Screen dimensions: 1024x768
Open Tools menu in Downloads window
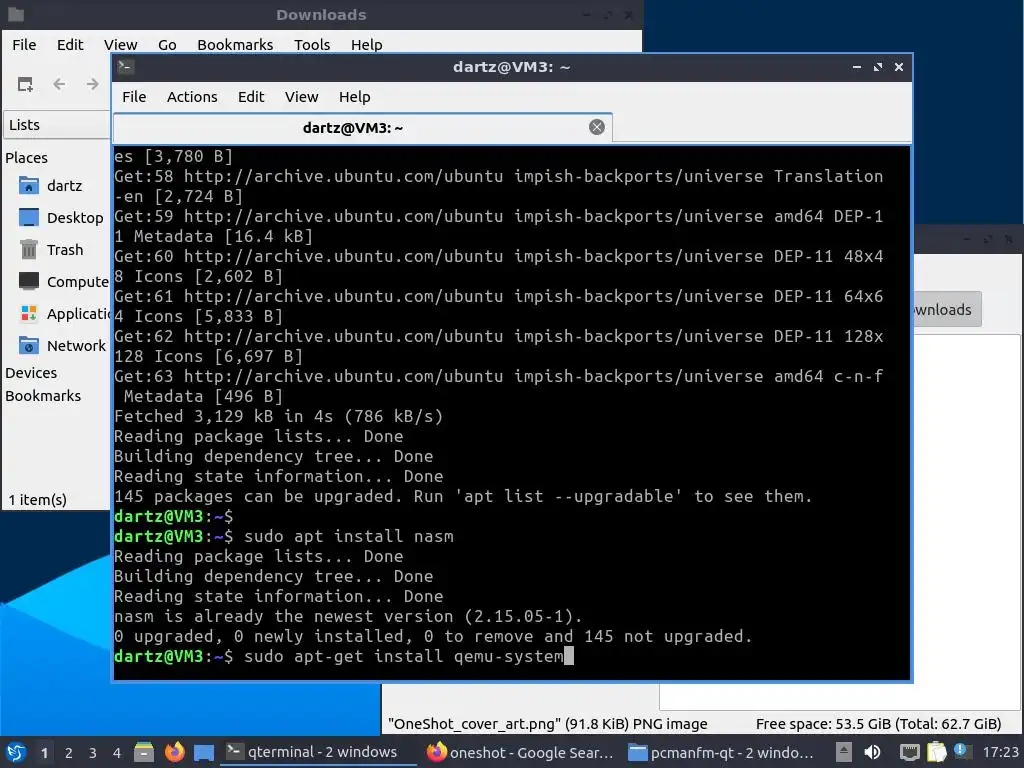point(312,45)
